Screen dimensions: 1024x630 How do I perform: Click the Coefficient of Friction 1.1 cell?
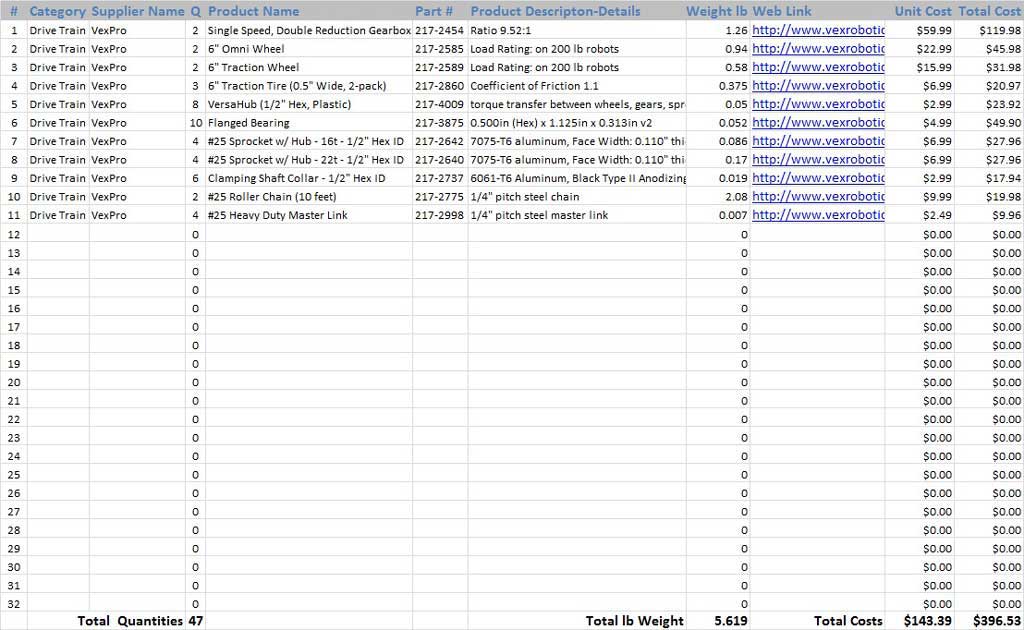point(534,86)
